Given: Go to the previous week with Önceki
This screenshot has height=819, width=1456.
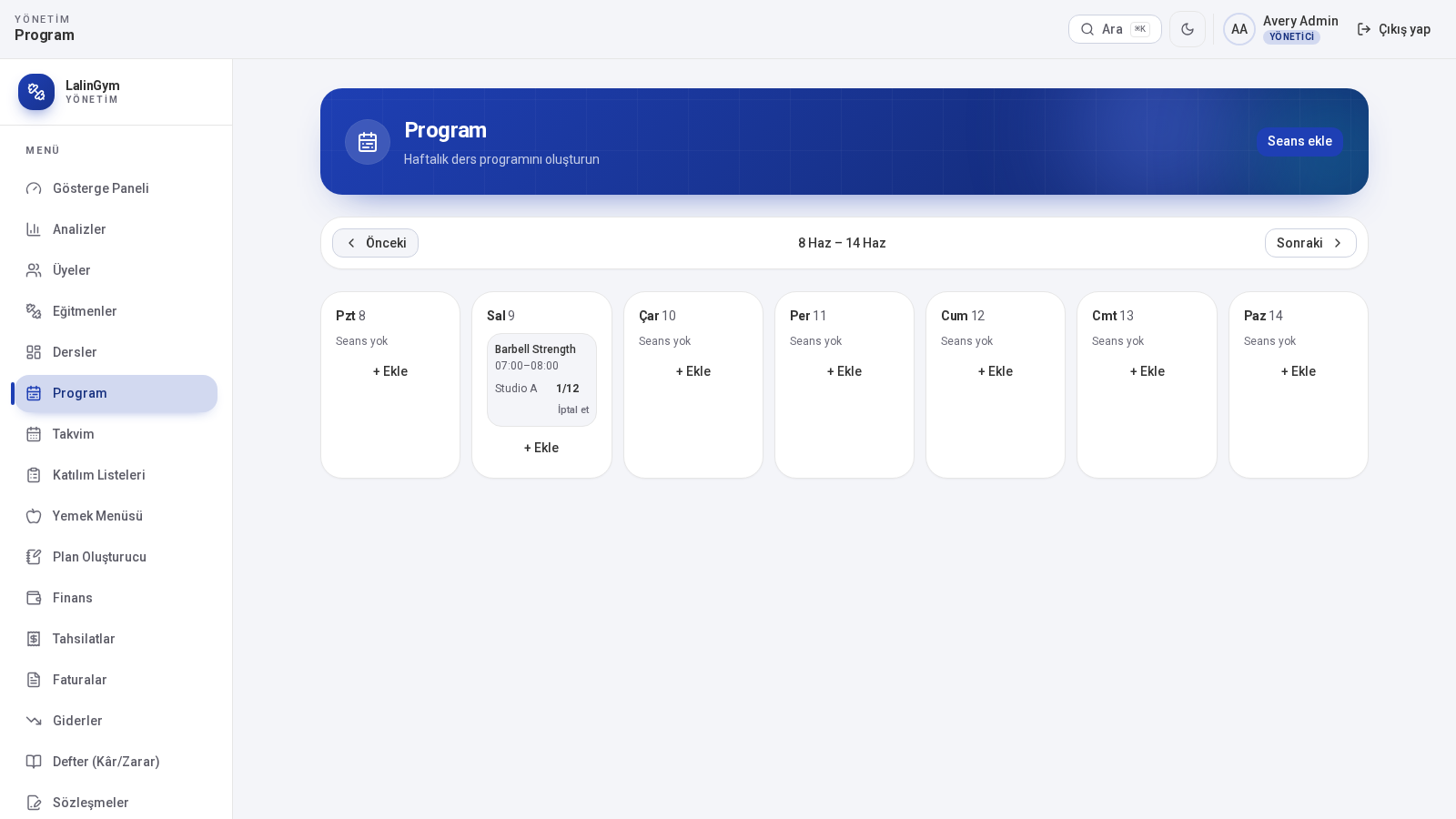Looking at the screenshot, I should tap(375, 243).
